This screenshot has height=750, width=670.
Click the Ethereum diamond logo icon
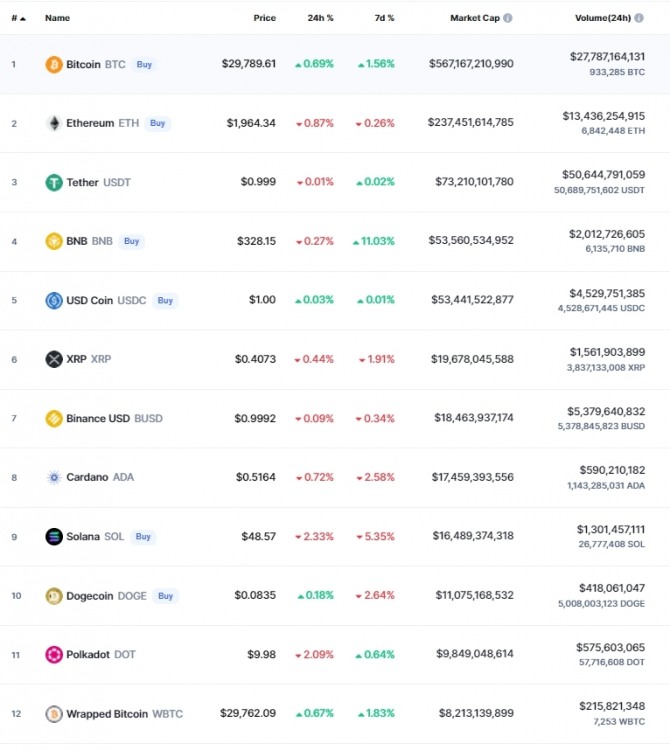tap(54, 123)
